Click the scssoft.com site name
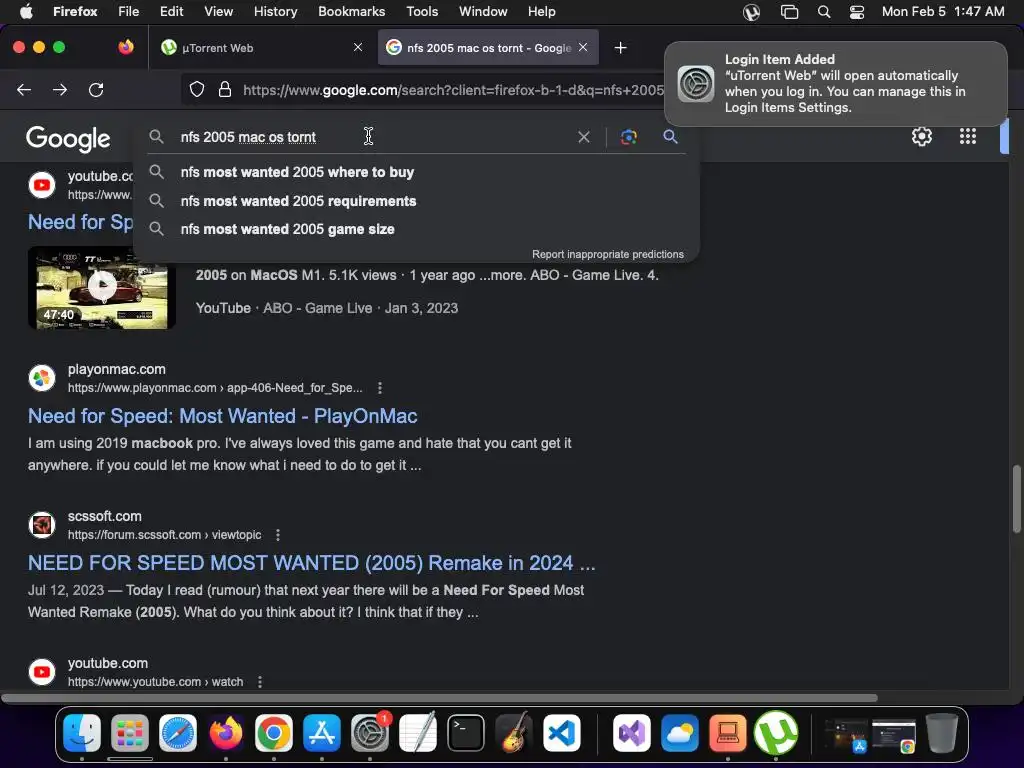Viewport: 1024px width, 768px height. (104, 517)
